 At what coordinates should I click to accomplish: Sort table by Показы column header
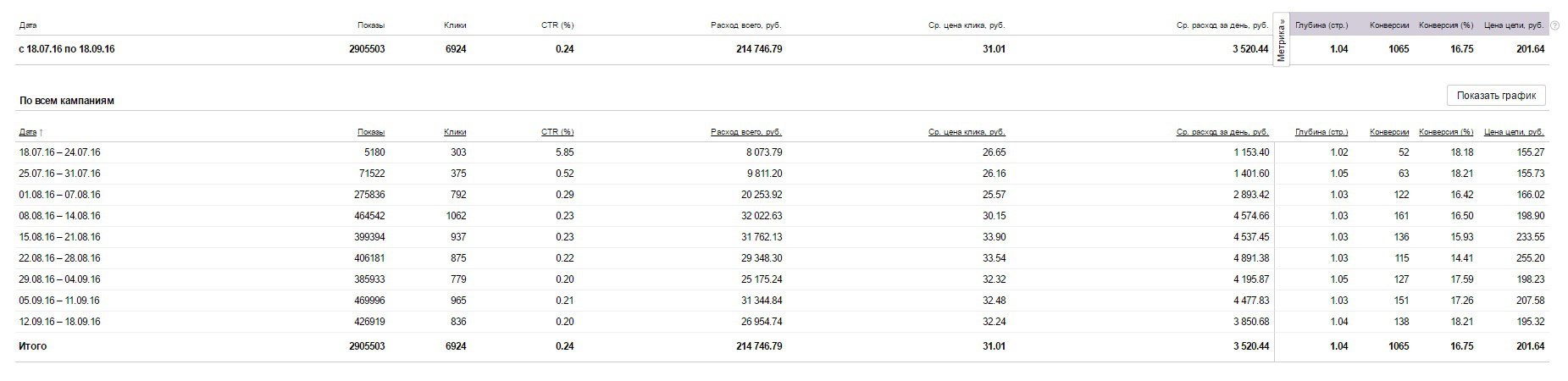370,132
